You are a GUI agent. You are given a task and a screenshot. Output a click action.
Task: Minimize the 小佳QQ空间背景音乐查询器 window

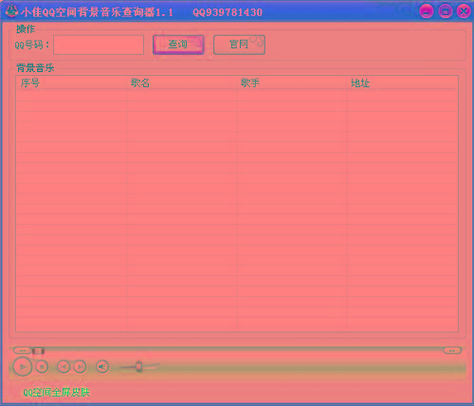coord(426,12)
